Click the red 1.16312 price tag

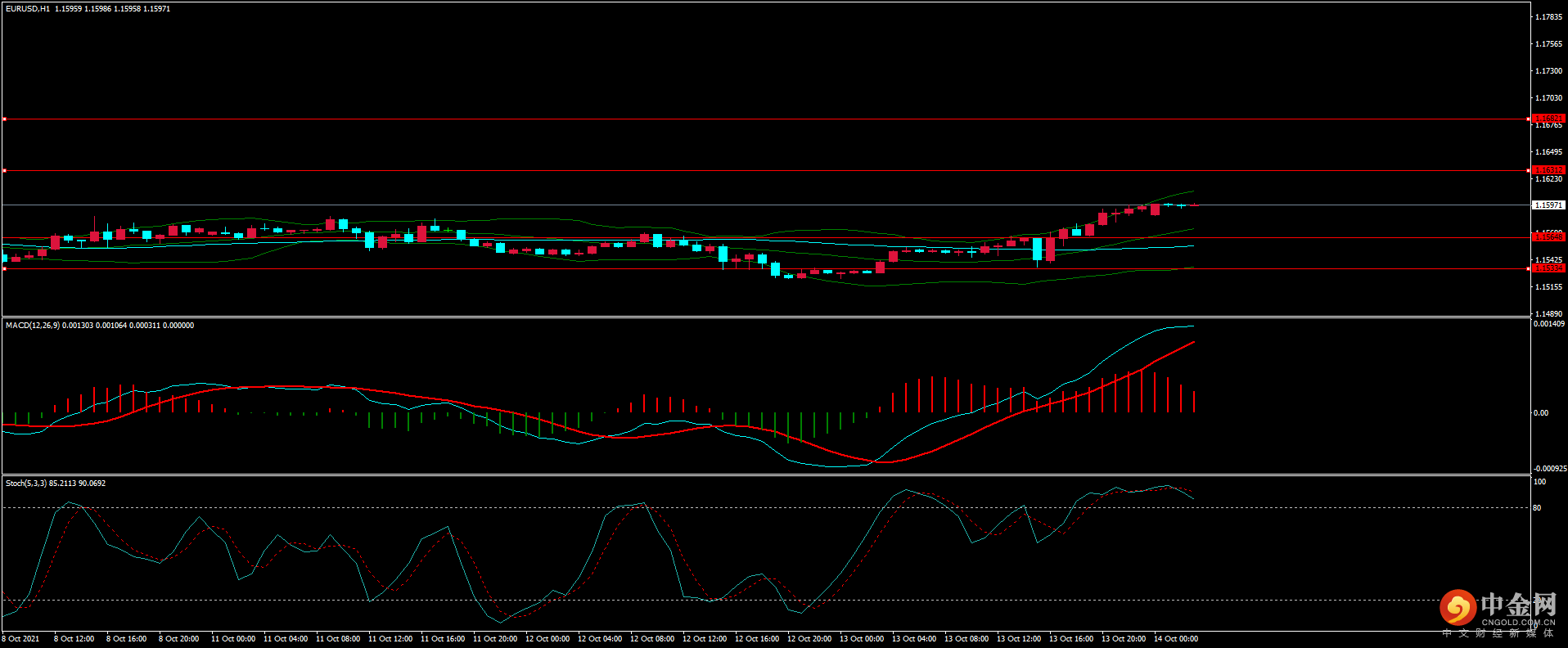(x=1548, y=170)
